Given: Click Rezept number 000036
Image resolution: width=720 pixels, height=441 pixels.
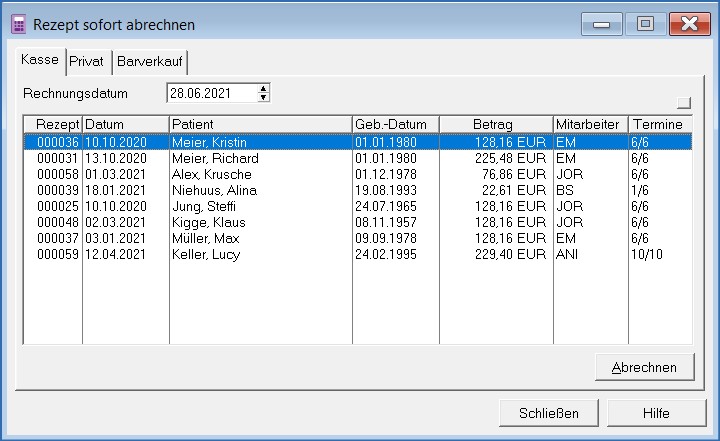Looking at the screenshot, I should (57, 142).
